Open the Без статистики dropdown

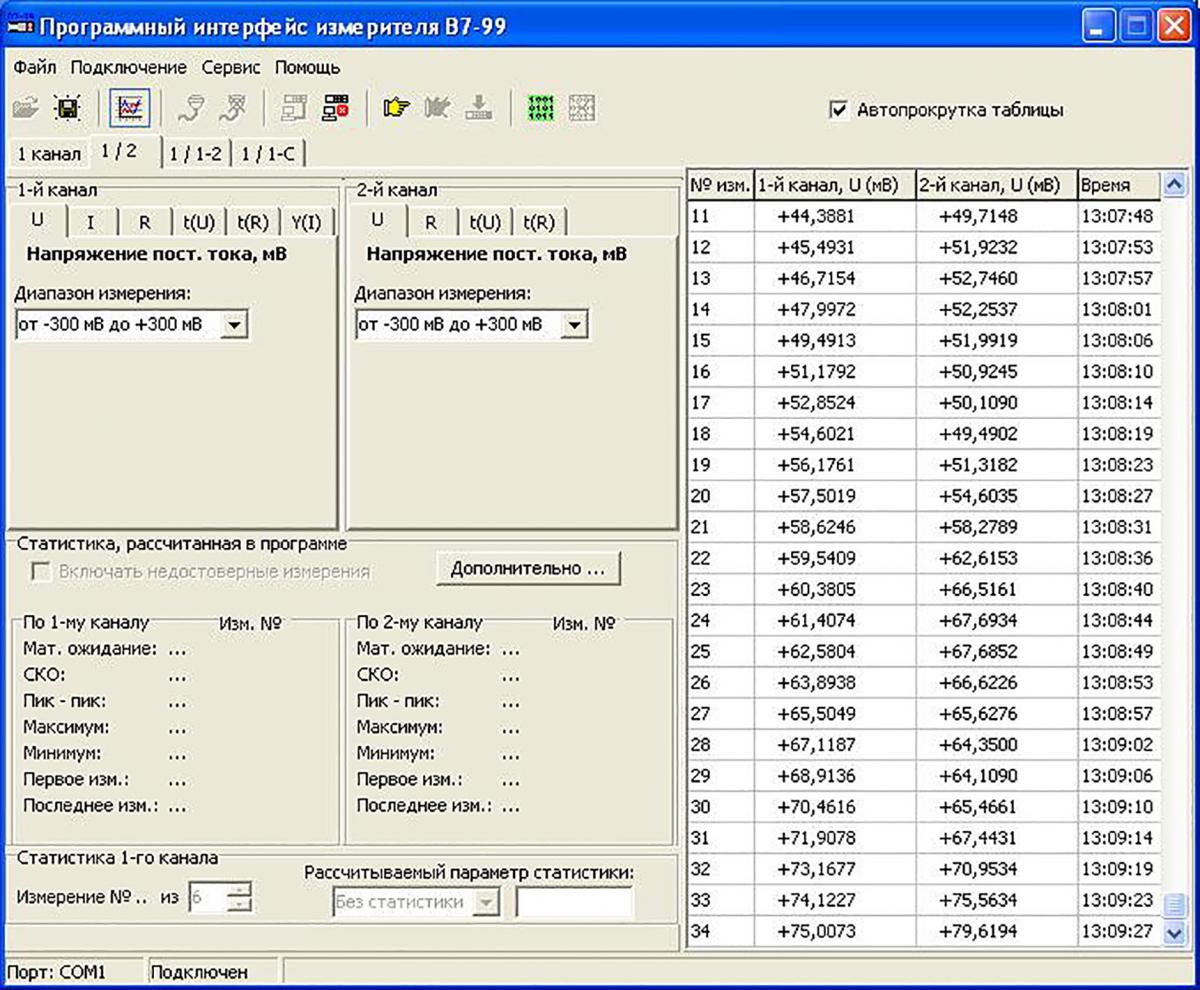coord(485,902)
